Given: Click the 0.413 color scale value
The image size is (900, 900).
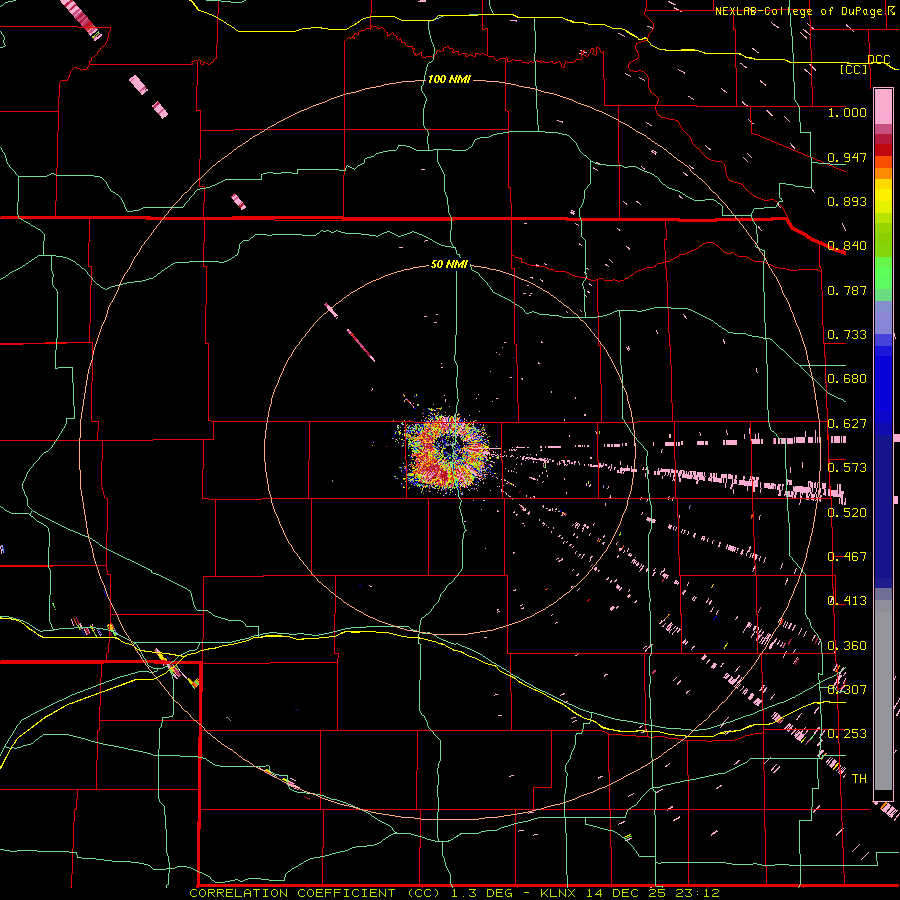Looking at the screenshot, I should click(847, 601).
